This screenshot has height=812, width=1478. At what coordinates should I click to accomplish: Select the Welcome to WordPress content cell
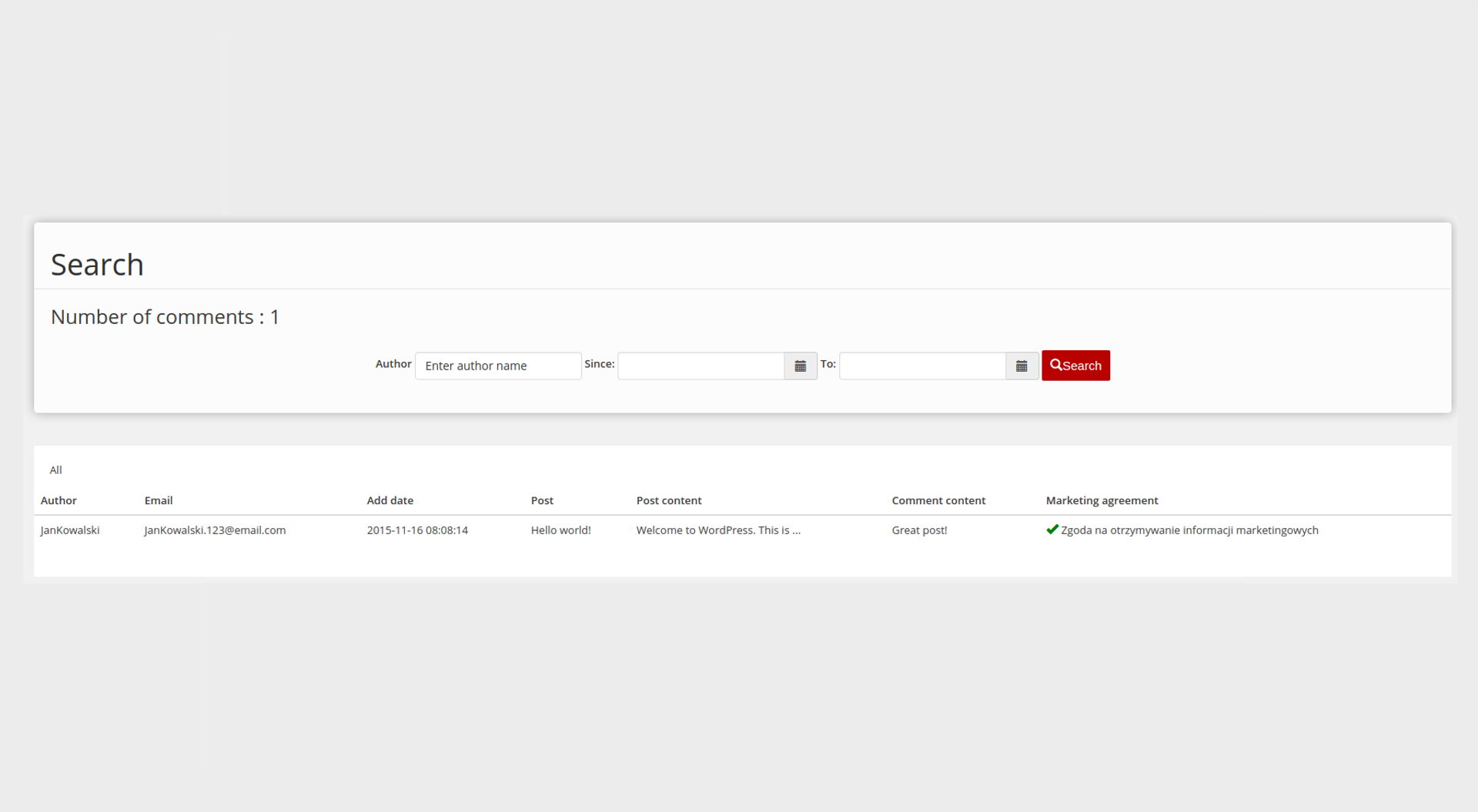[718, 530]
